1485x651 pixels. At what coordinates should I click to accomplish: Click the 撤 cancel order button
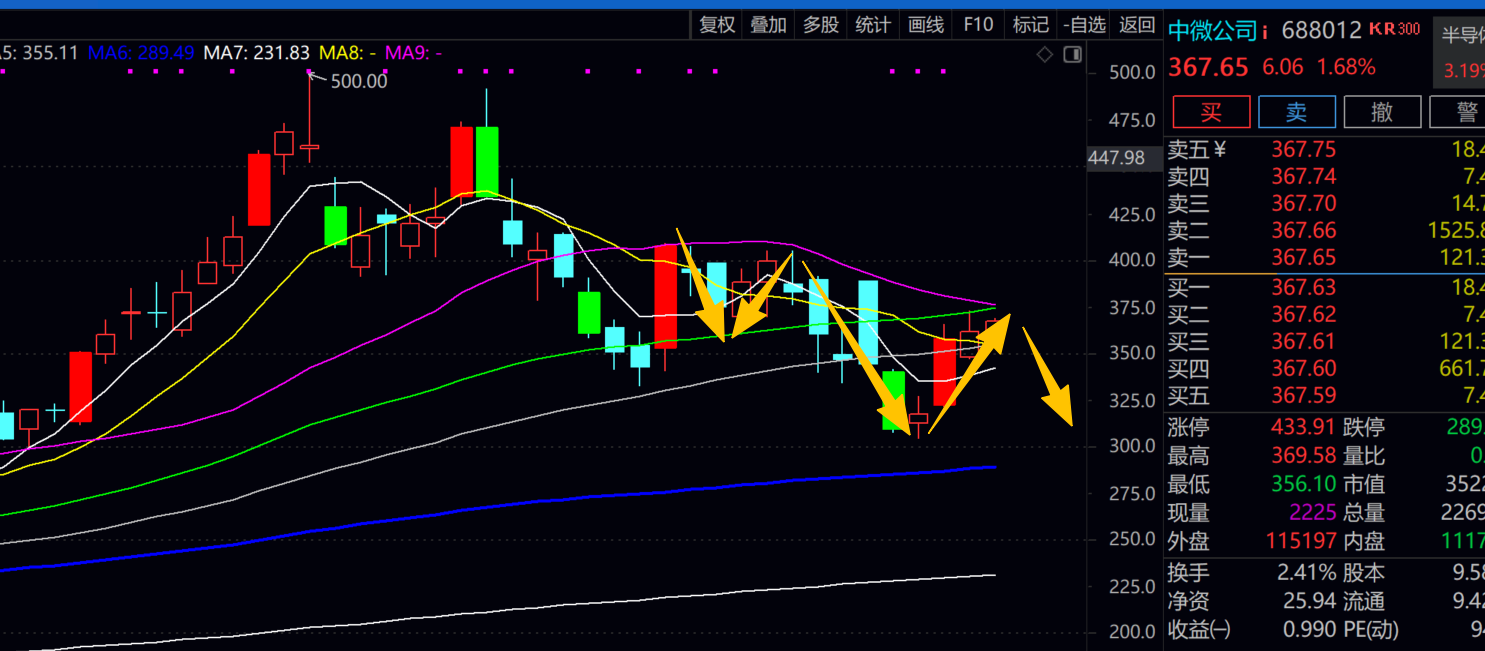point(1382,112)
